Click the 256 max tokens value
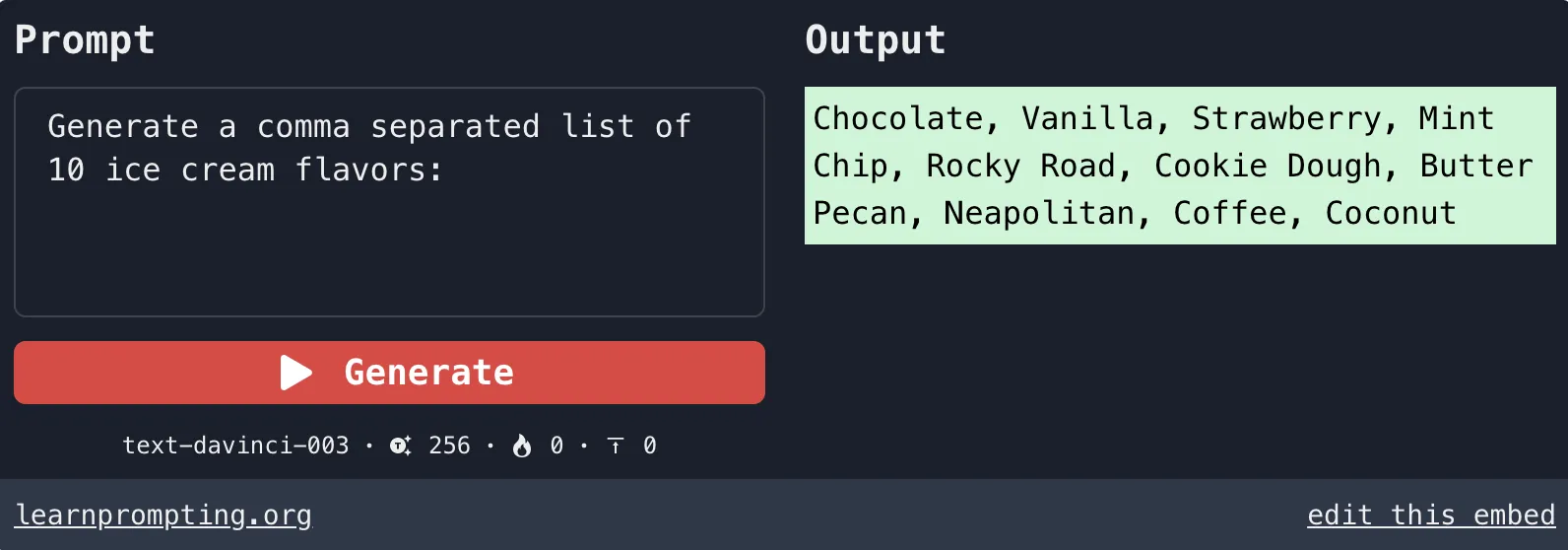The width and height of the screenshot is (1568, 550). pyautogui.click(x=449, y=446)
